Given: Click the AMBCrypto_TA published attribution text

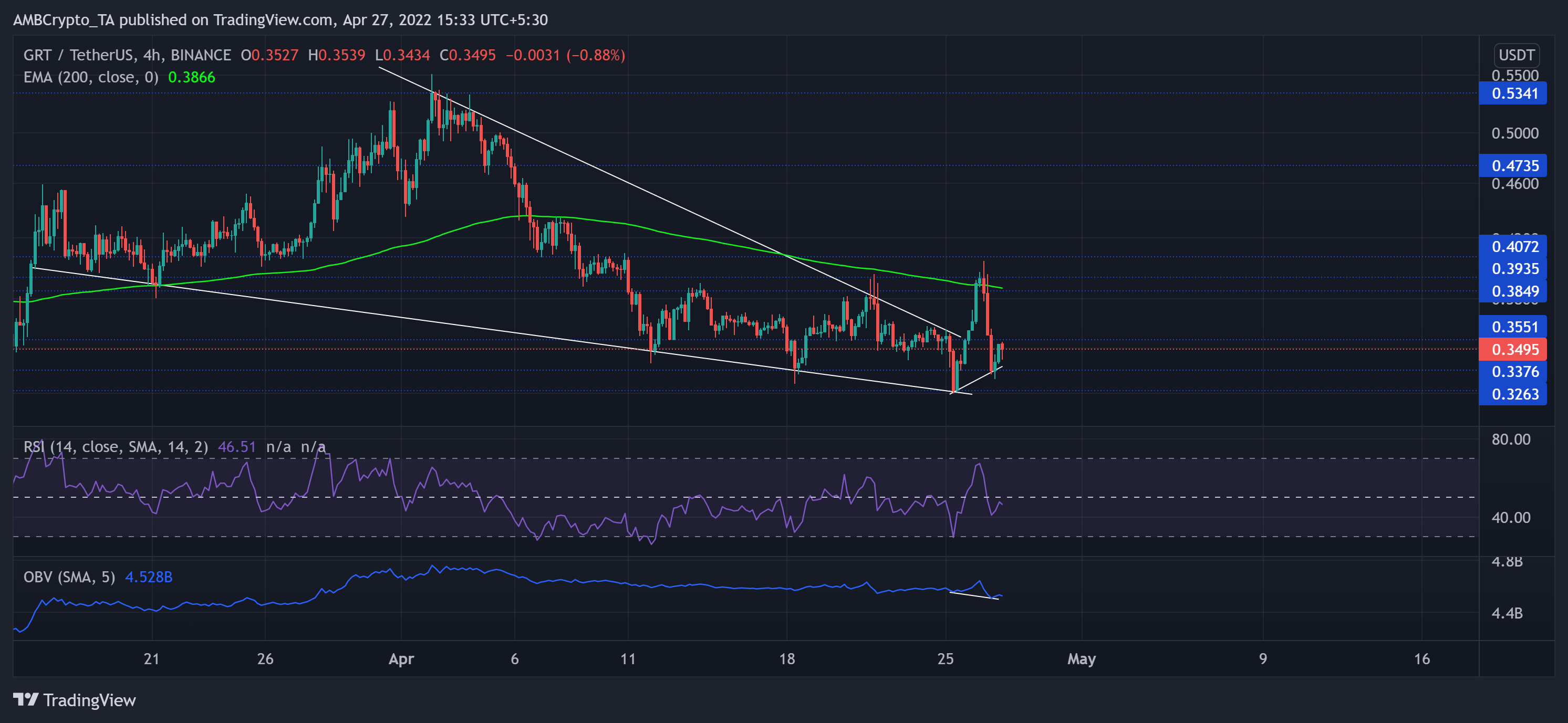Looking at the screenshot, I should pyautogui.click(x=281, y=20).
